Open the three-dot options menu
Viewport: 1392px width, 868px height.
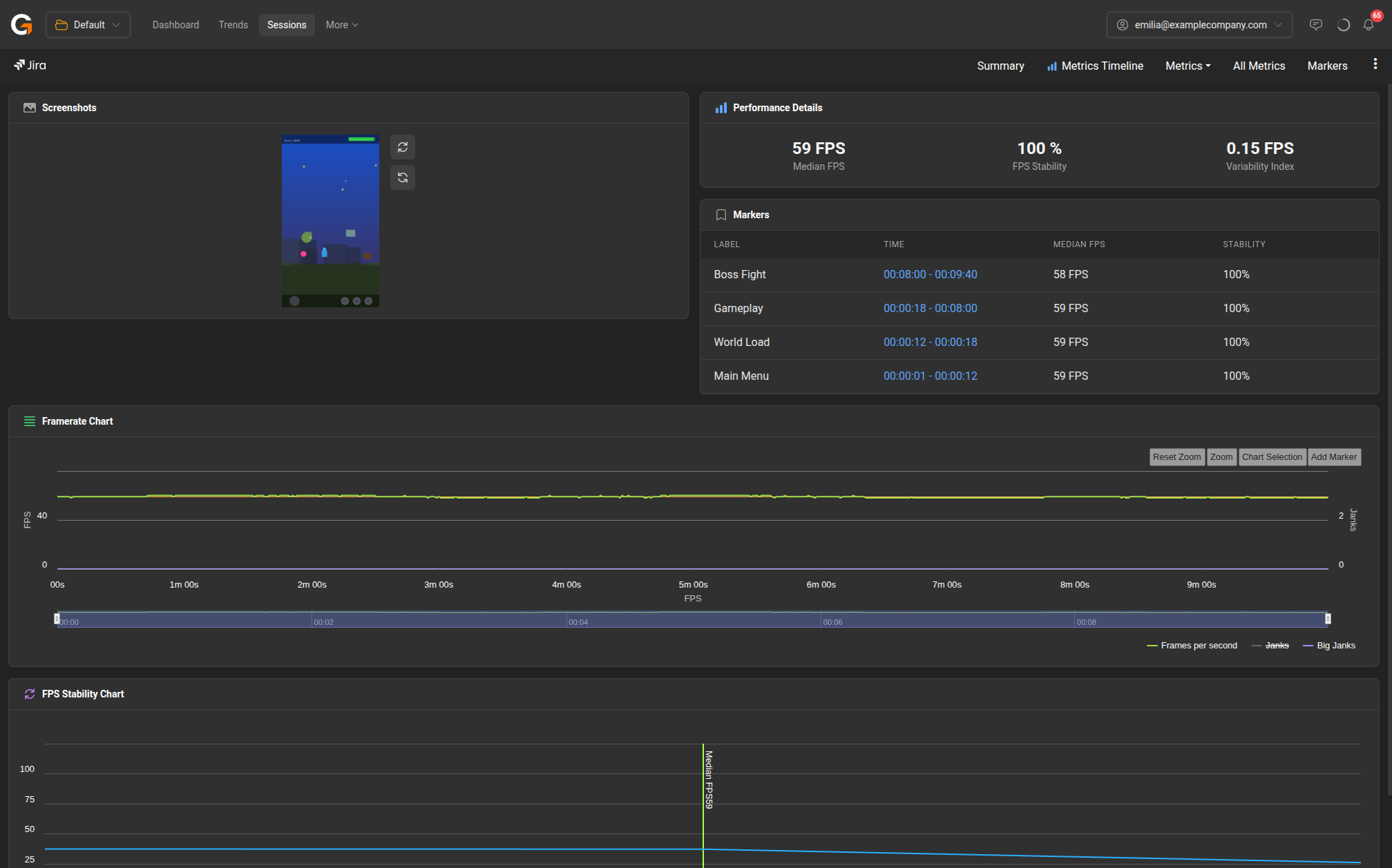(x=1375, y=64)
